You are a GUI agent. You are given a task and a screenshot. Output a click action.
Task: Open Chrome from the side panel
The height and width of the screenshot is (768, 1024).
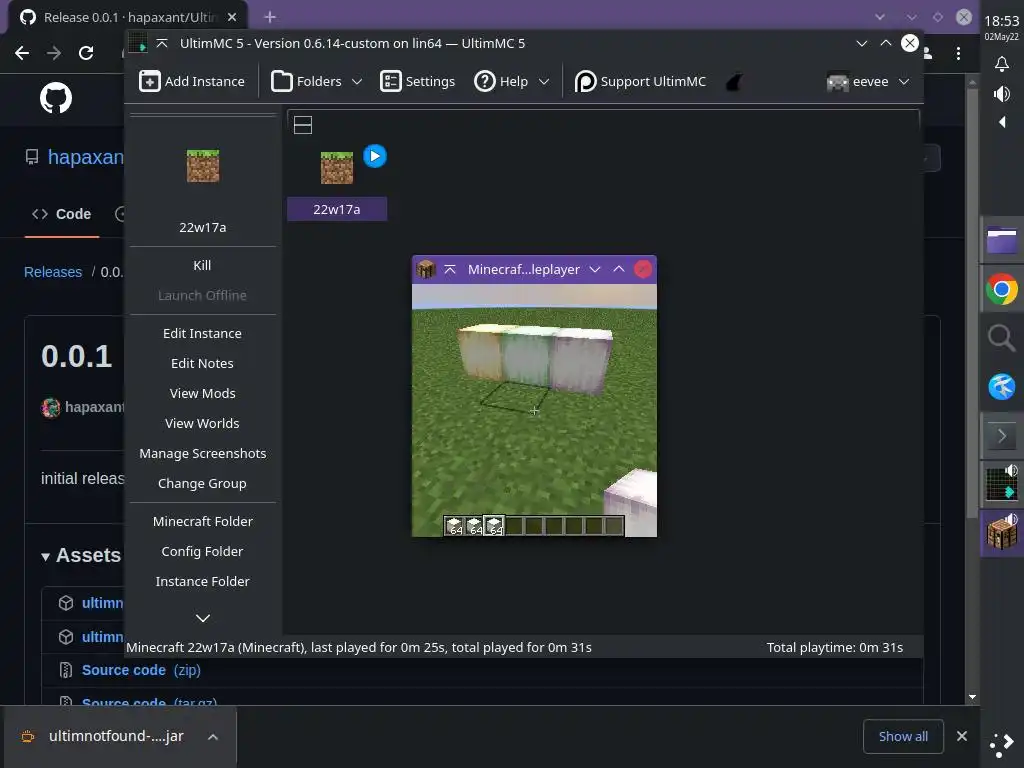pos(1001,289)
